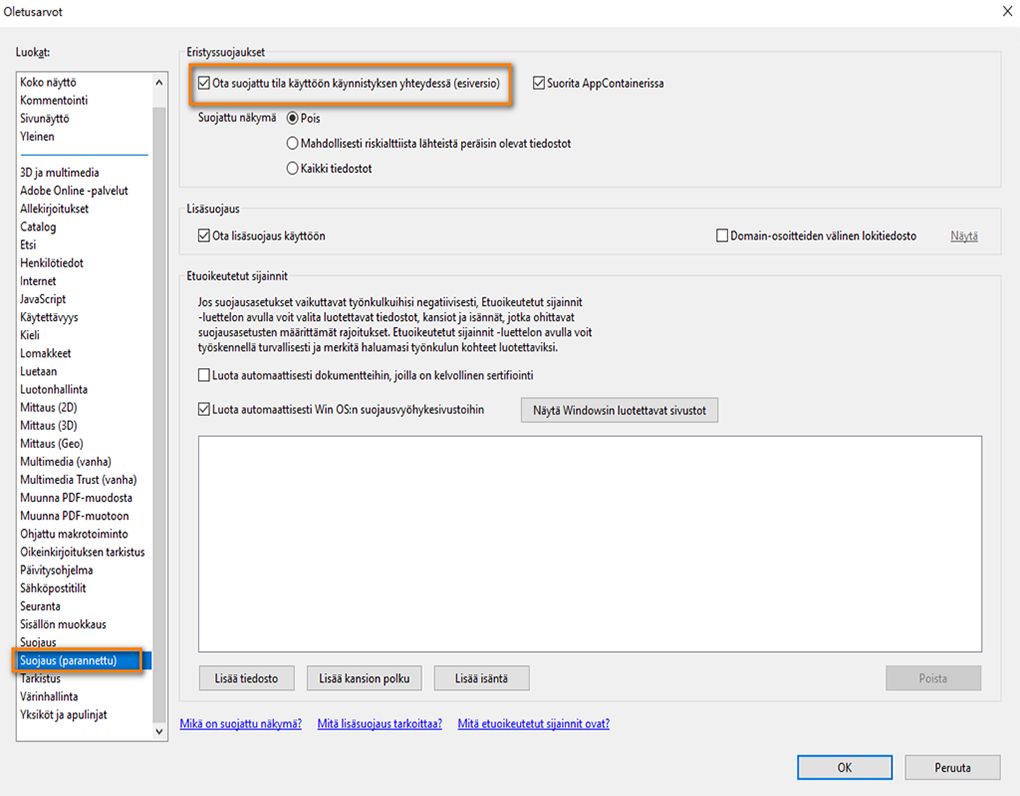The height and width of the screenshot is (796, 1020).
Task: Toggle 'Suorita AppContainerissa' checkbox
Action: point(539,83)
